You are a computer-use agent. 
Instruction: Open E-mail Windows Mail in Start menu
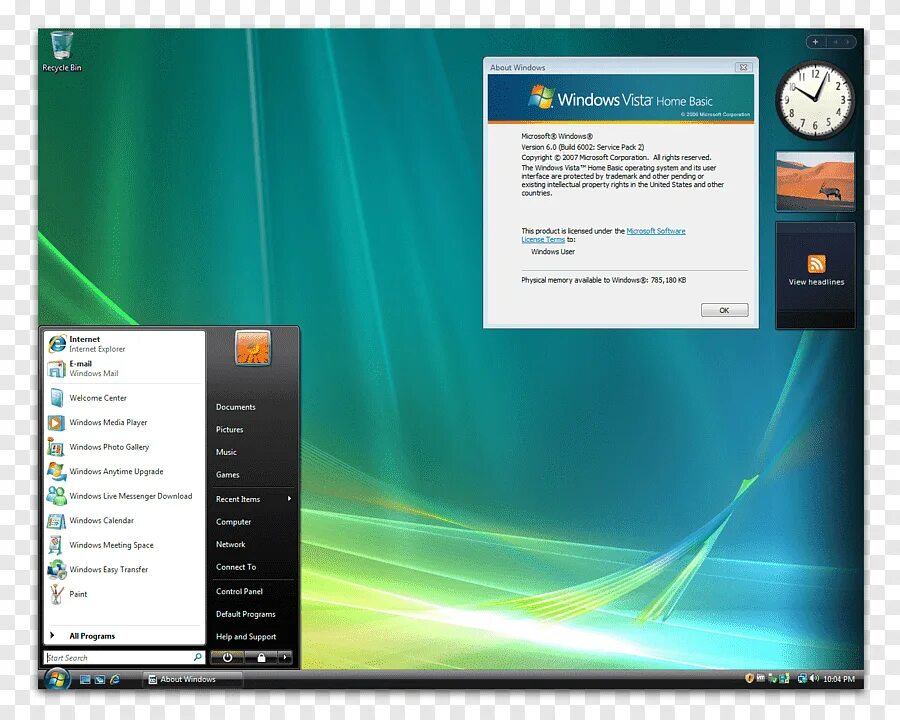pos(124,369)
